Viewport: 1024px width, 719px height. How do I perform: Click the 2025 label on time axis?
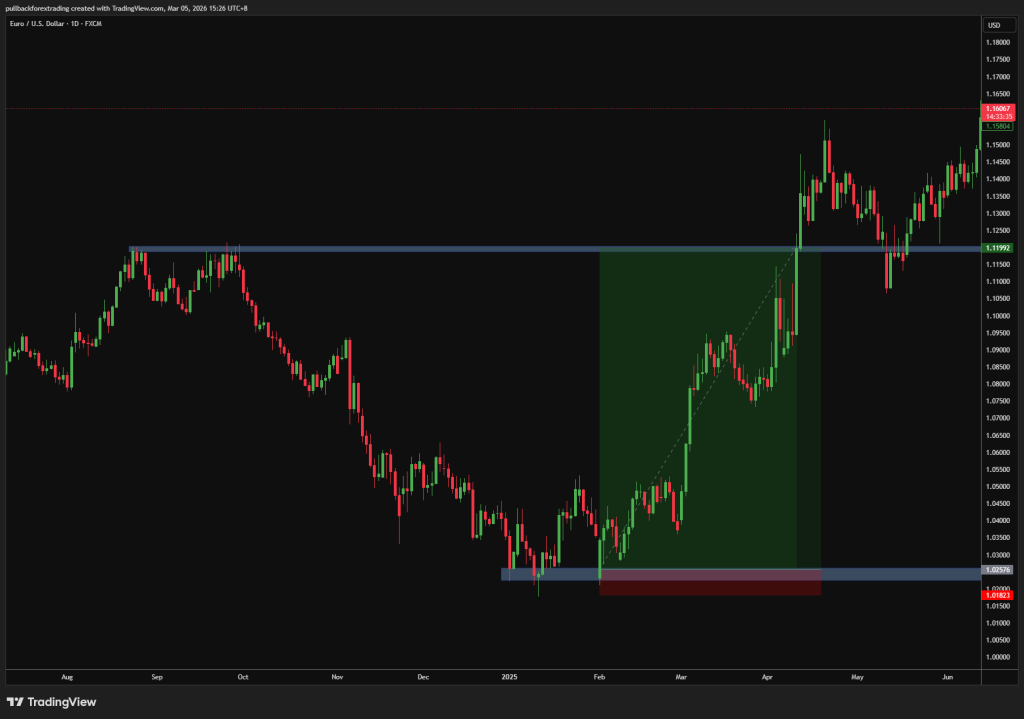click(x=509, y=676)
